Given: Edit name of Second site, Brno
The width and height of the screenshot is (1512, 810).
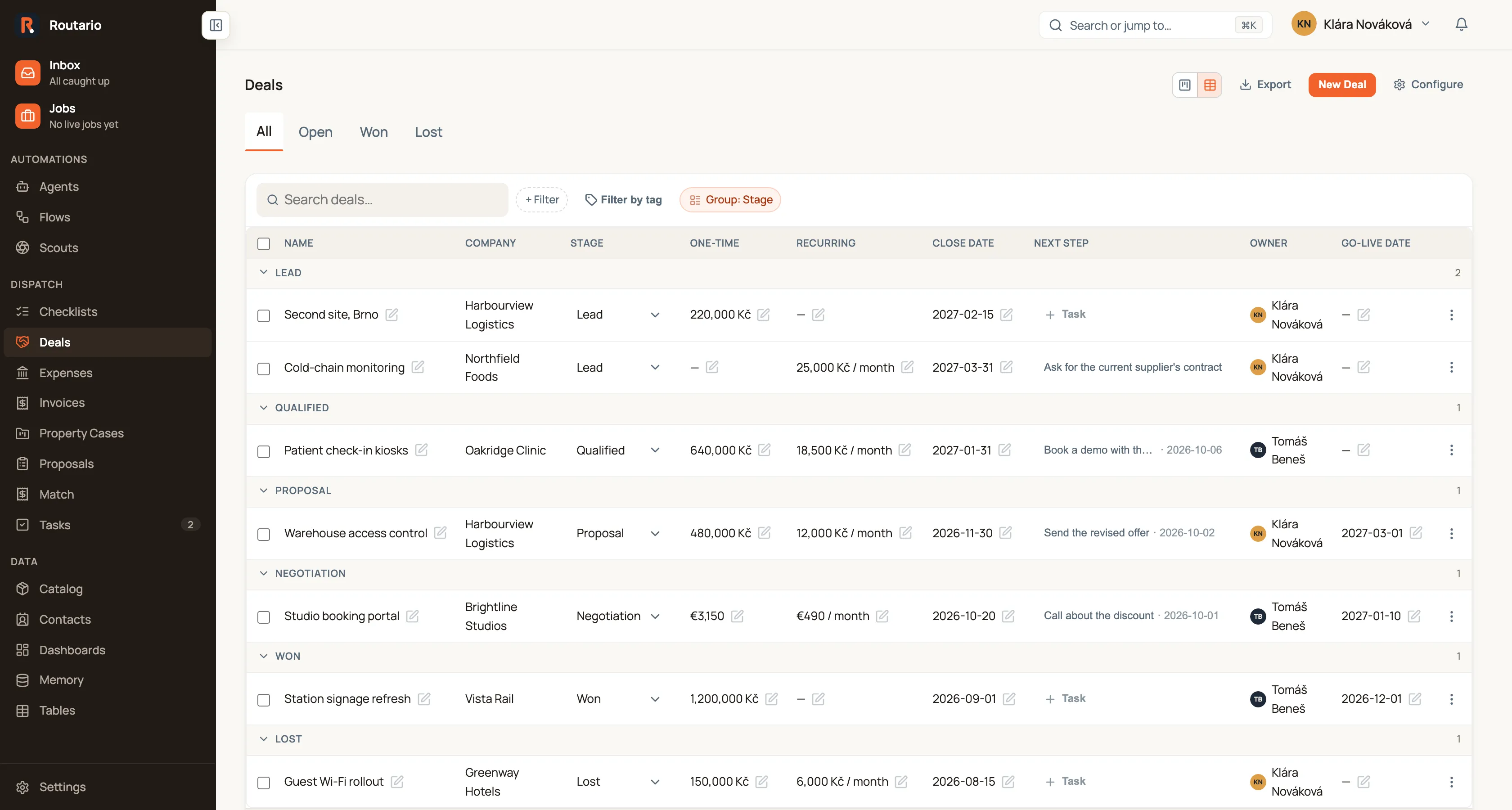Looking at the screenshot, I should (391, 315).
